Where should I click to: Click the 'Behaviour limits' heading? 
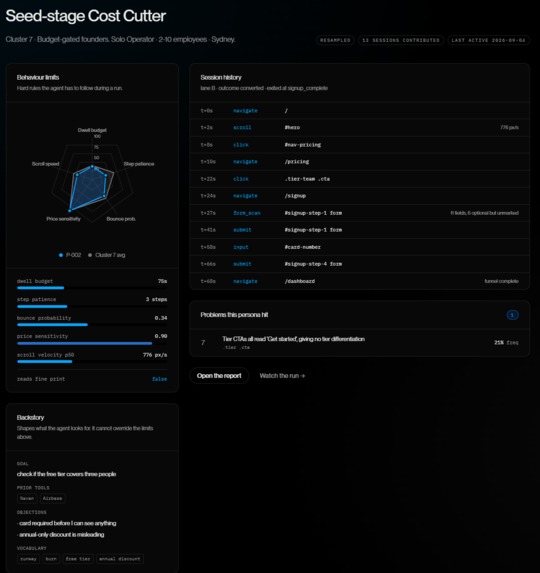point(38,77)
